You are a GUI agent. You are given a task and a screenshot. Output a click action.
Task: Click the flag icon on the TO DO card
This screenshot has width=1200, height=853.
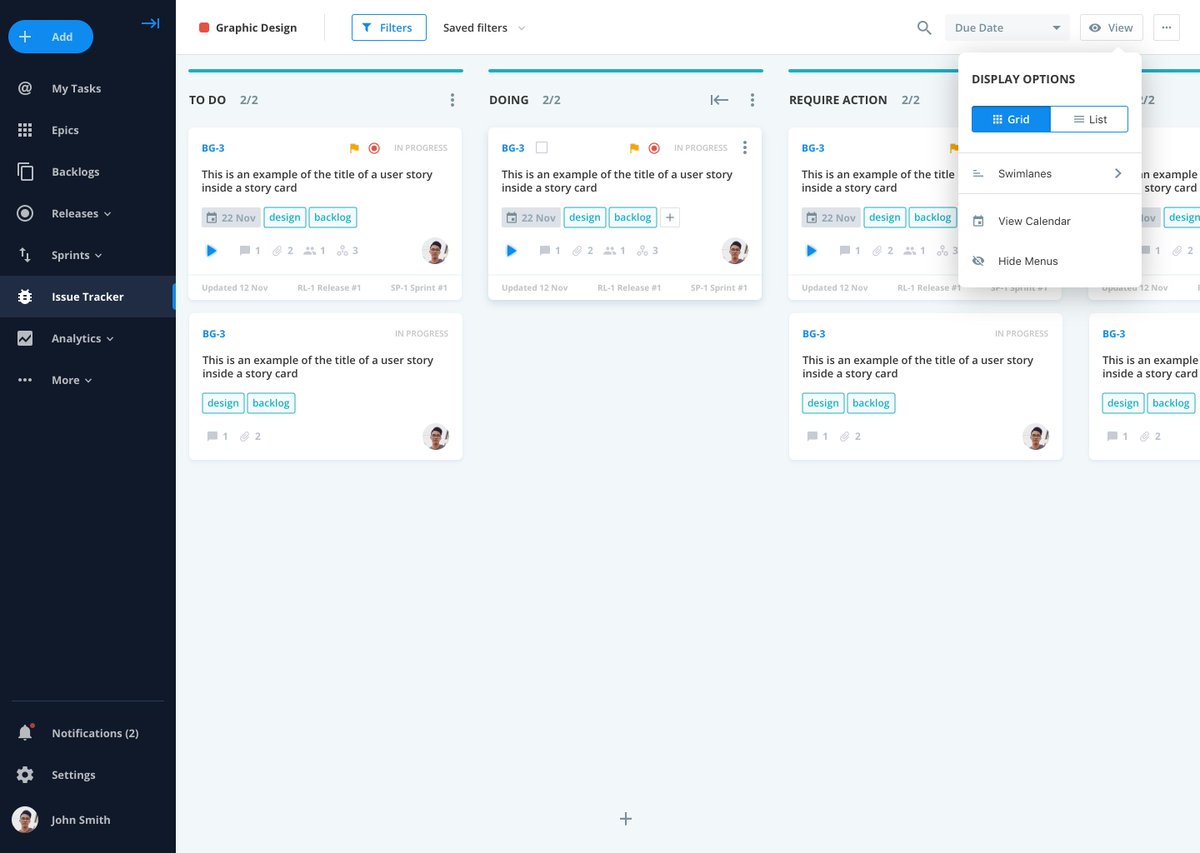point(353,147)
